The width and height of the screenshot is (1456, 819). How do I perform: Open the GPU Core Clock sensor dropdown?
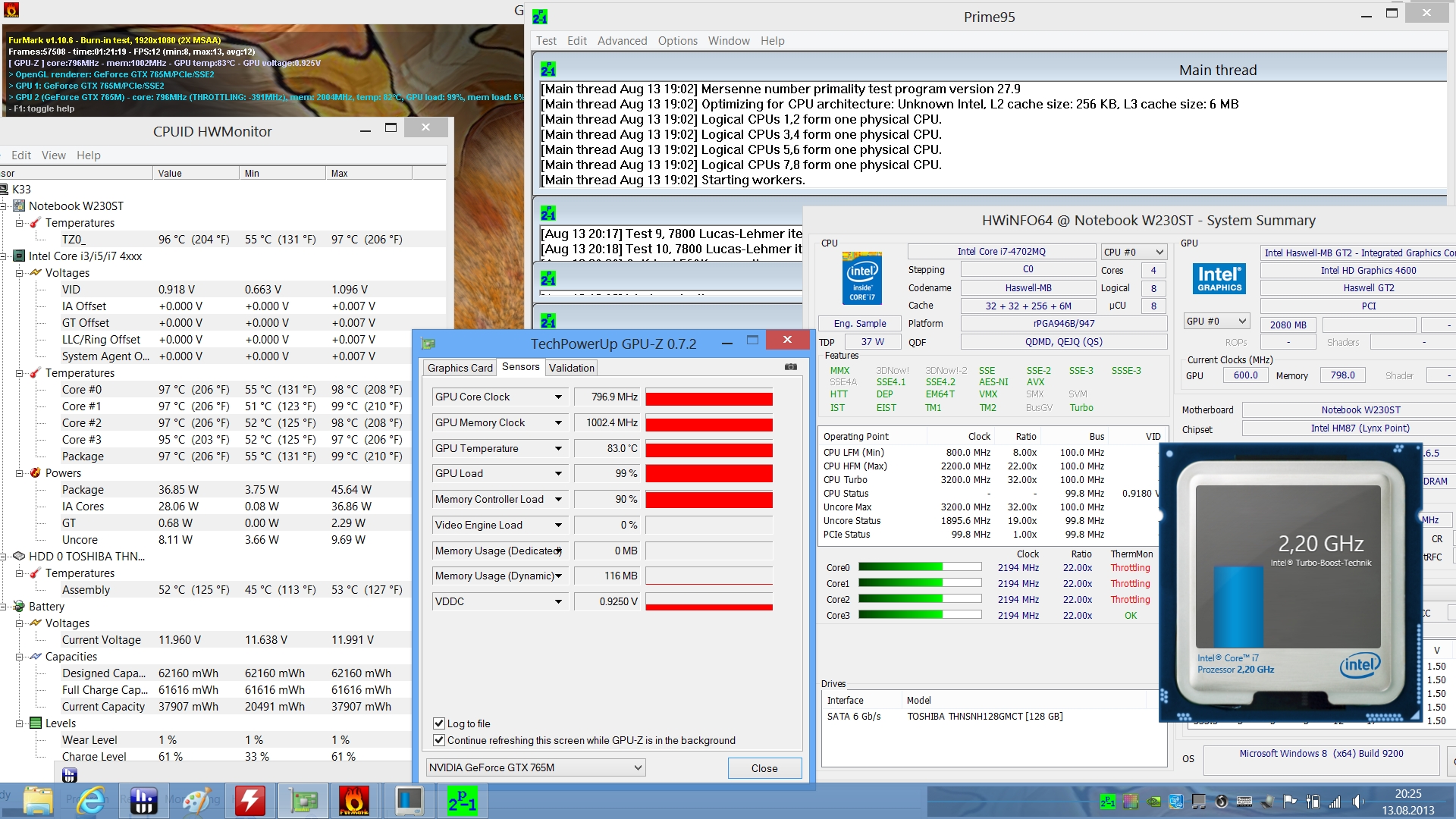[x=558, y=397]
